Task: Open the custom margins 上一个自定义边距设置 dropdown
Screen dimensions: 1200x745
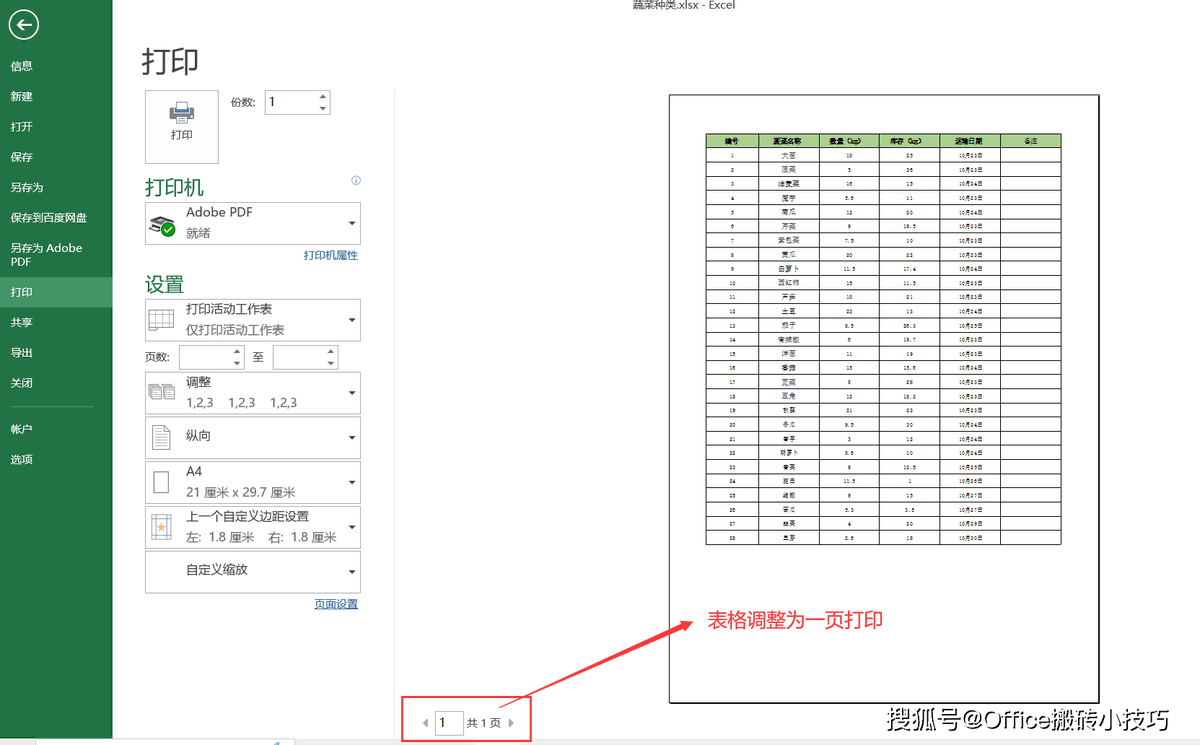Action: (253, 527)
